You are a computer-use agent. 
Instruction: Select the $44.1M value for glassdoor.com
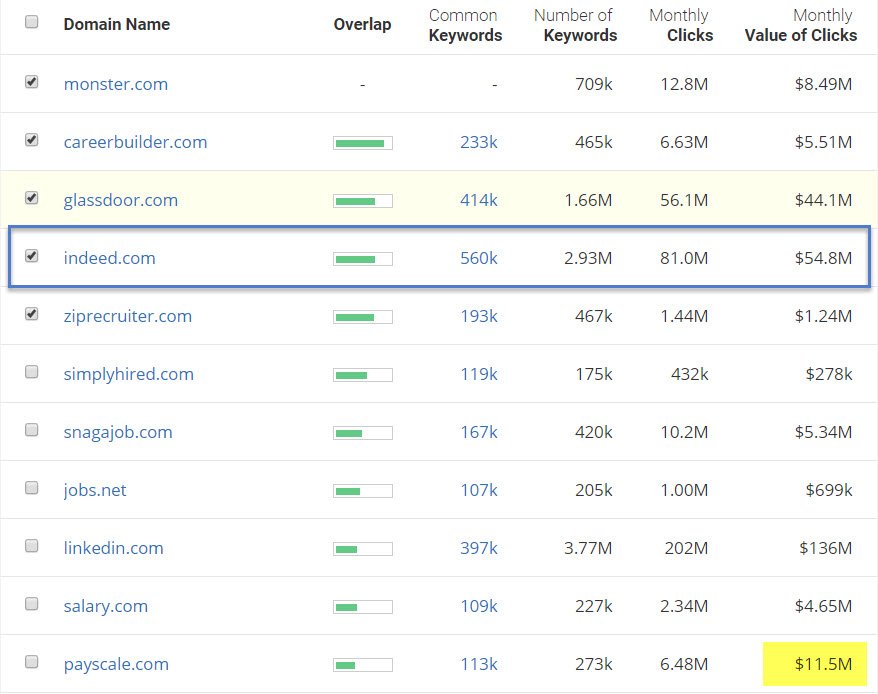823,201
